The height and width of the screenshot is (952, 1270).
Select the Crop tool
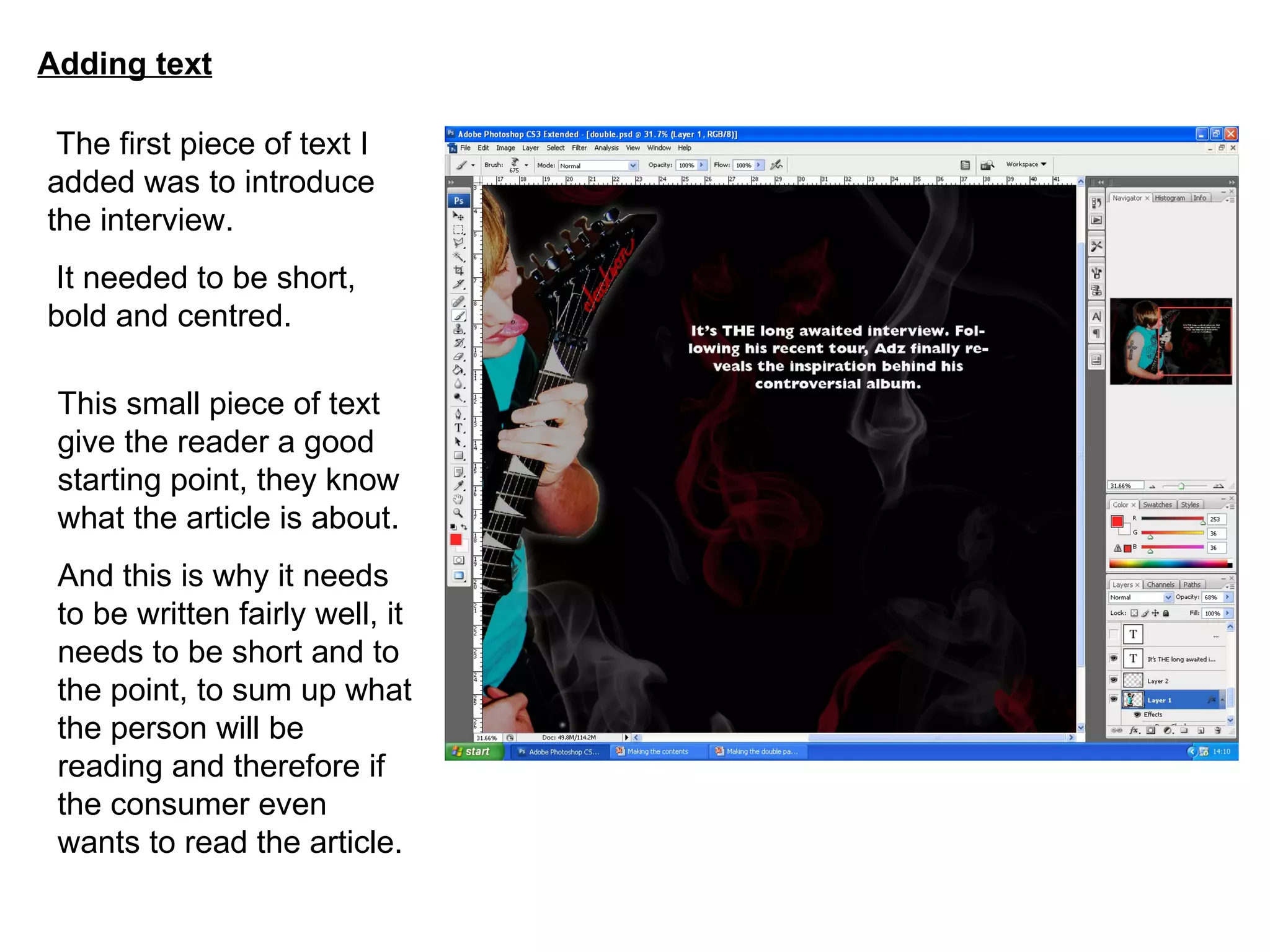tap(458, 270)
